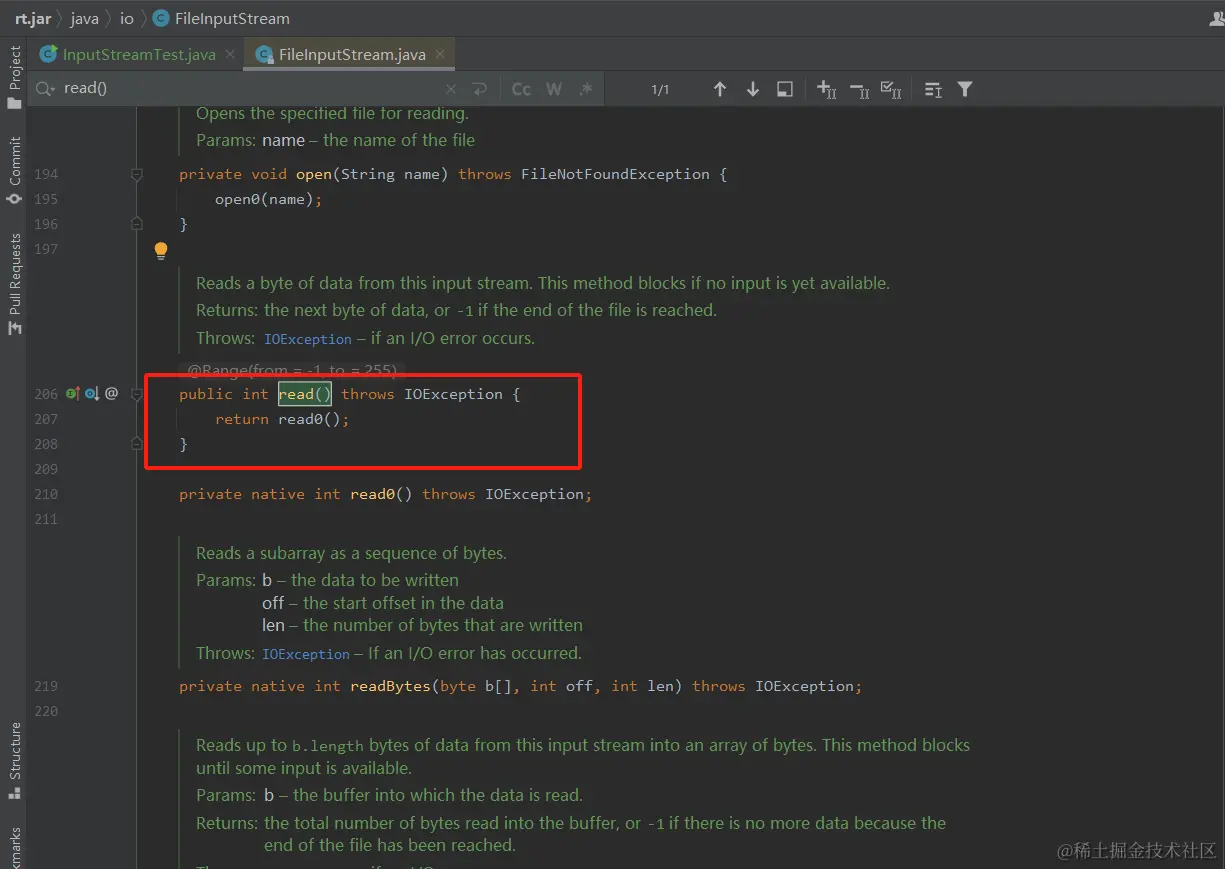This screenshot has width=1225, height=869.
Task: Click read0() call on line 207
Action: click(309, 419)
